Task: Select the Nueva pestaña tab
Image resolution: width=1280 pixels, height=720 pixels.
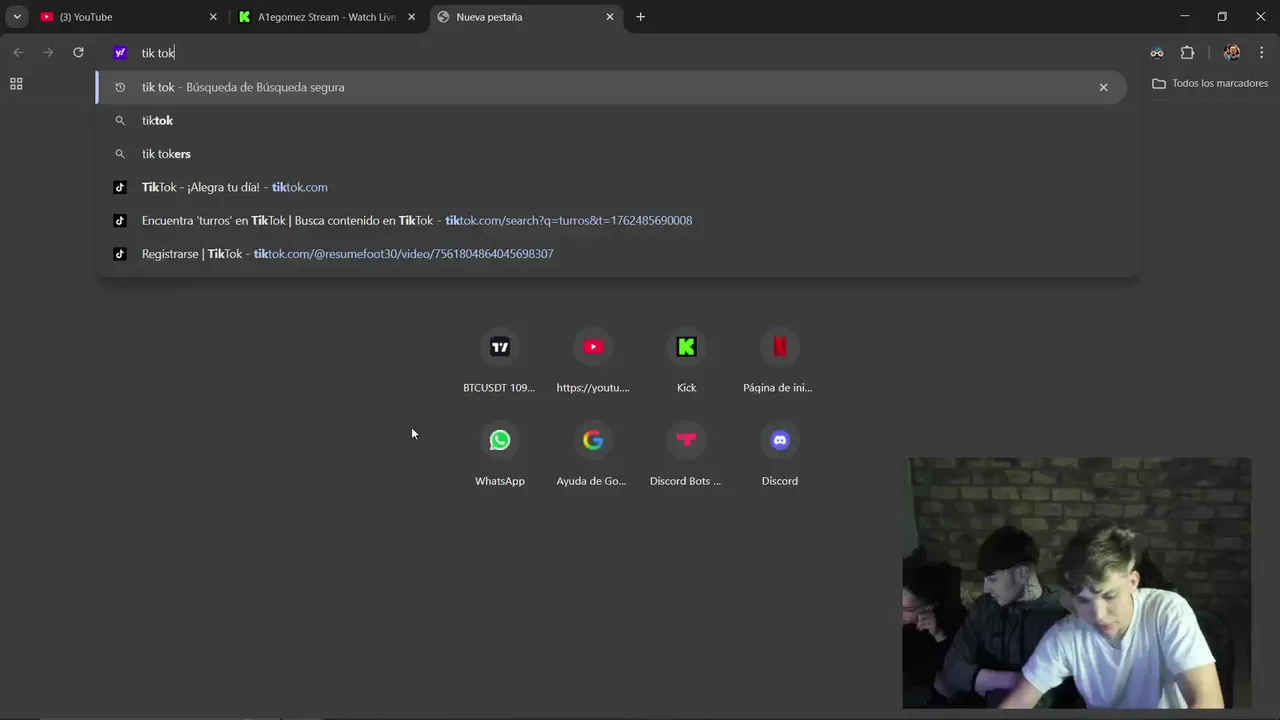Action: tap(526, 17)
